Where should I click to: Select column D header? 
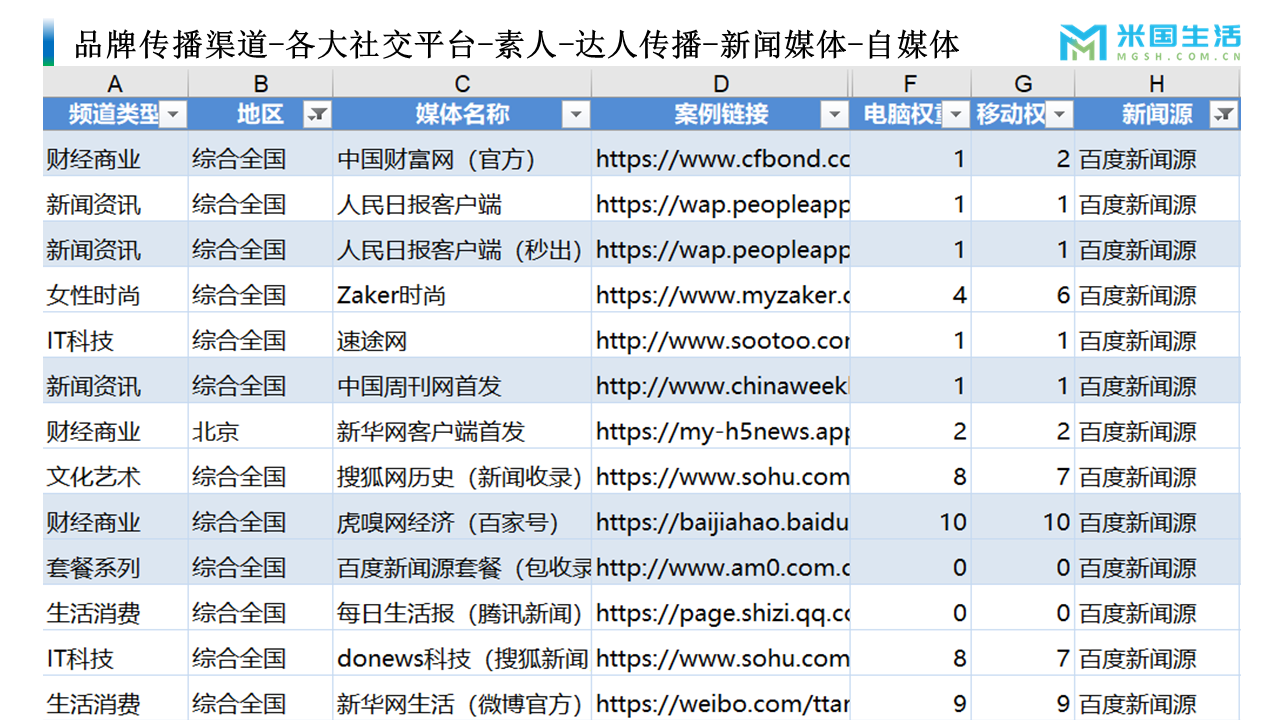pyautogui.click(x=721, y=84)
